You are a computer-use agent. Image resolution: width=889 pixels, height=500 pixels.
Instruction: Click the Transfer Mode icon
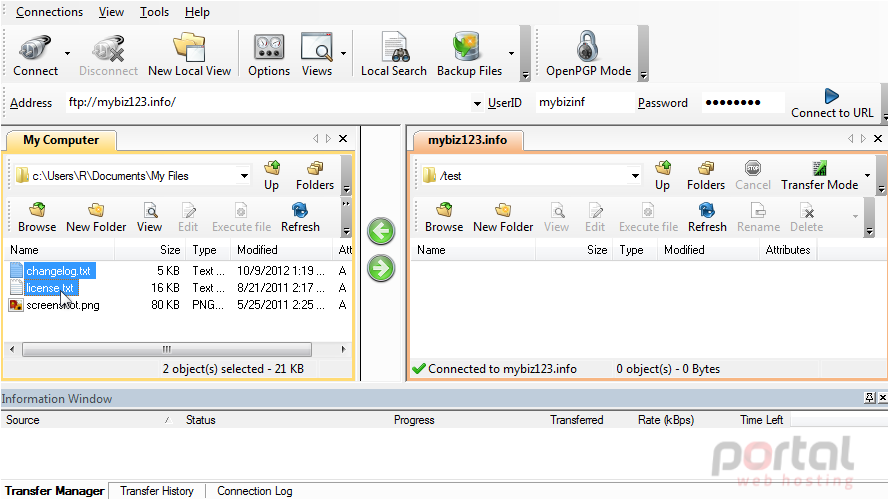click(819, 176)
